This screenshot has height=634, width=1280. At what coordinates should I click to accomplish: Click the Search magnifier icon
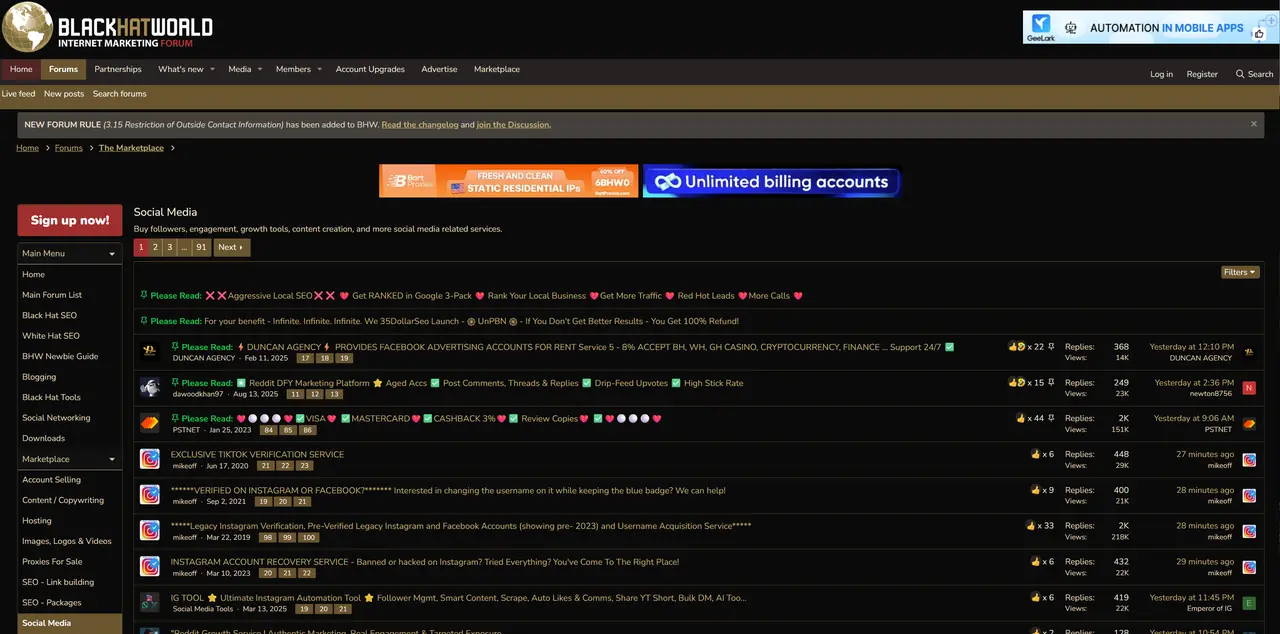click(x=1240, y=74)
